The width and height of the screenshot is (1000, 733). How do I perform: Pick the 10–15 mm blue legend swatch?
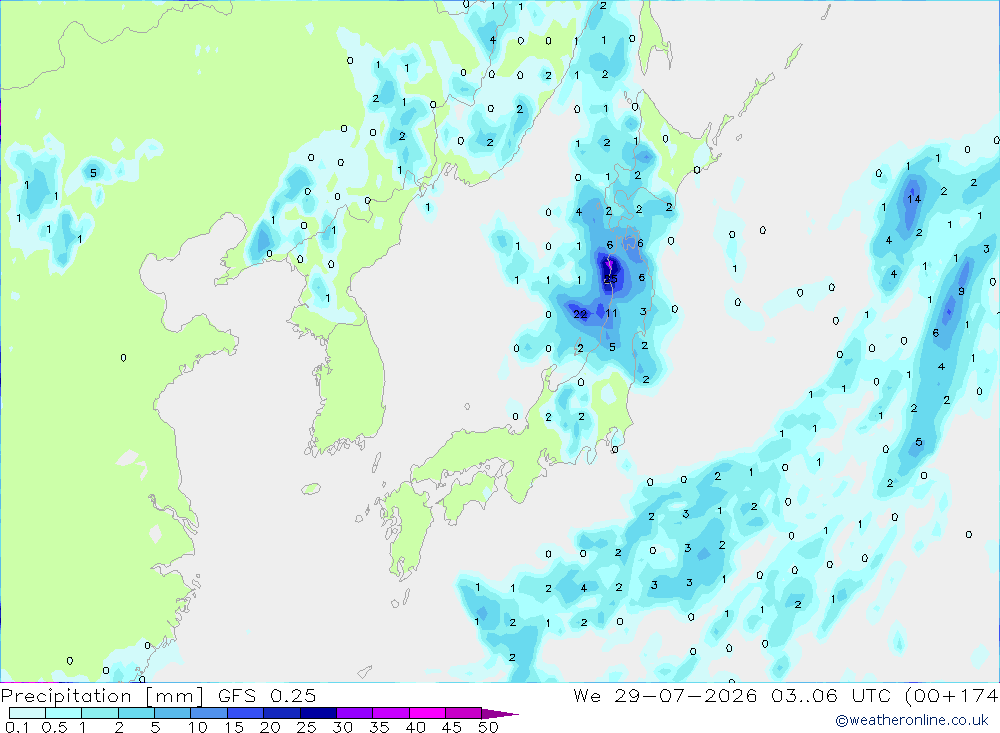click(209, 713)
